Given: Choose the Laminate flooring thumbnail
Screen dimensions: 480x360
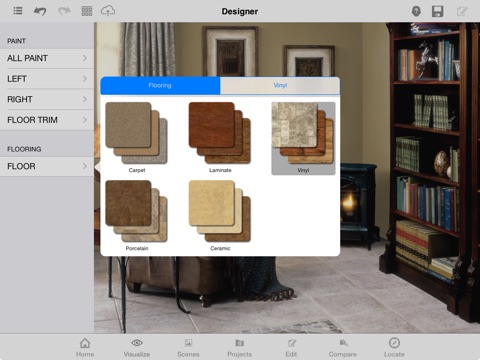Looking at the screenshot, I should pyautogui.click(x=220, y=138).
